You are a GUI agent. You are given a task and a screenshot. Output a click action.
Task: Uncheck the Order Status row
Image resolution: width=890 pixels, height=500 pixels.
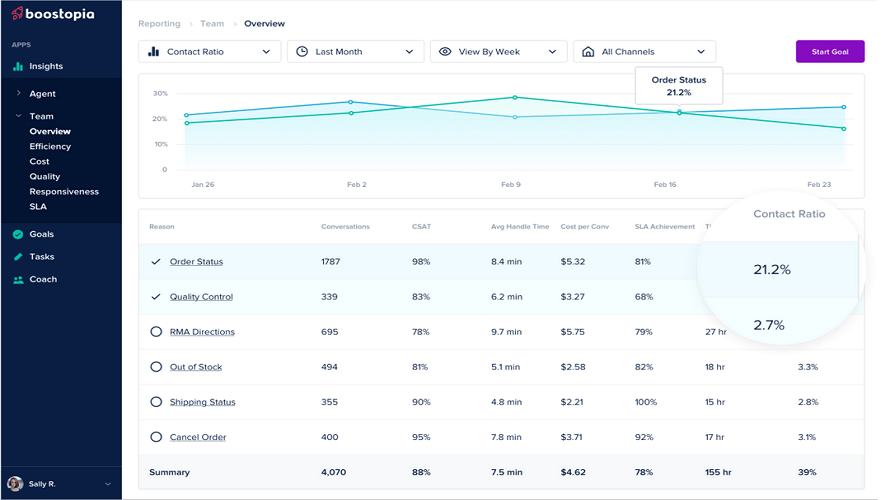tap(156, 262)
